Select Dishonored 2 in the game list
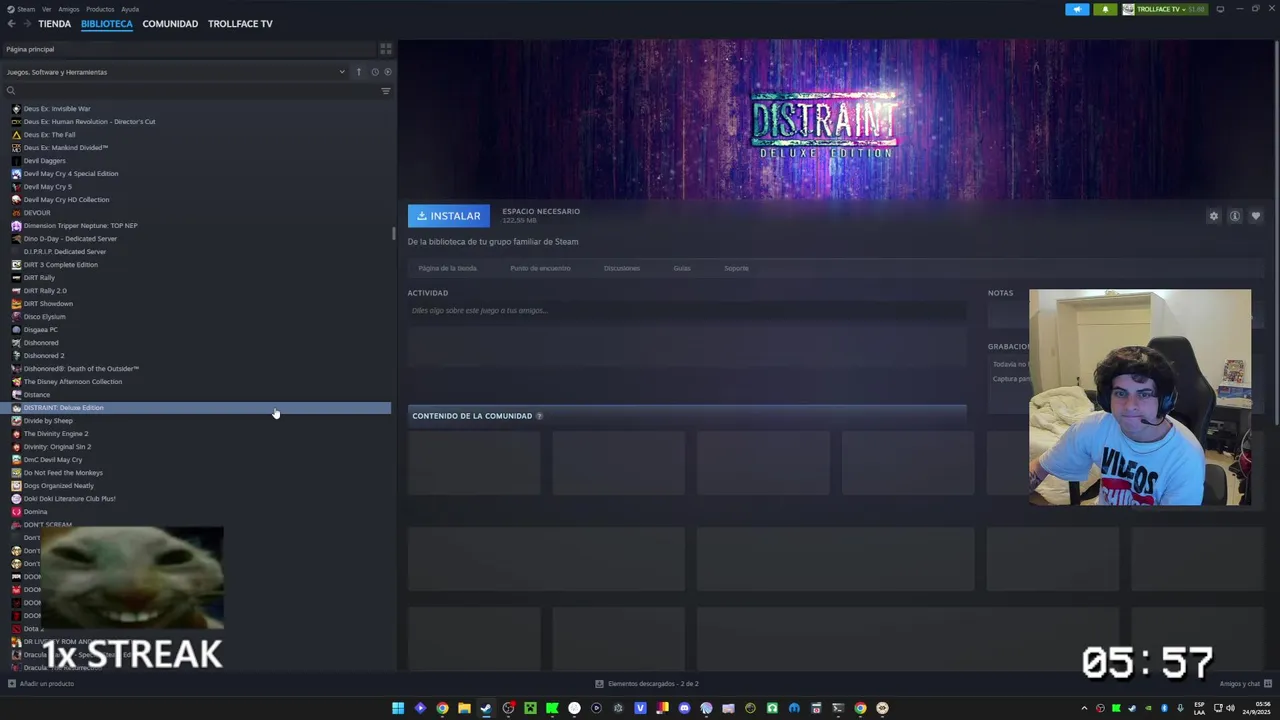 44,356
